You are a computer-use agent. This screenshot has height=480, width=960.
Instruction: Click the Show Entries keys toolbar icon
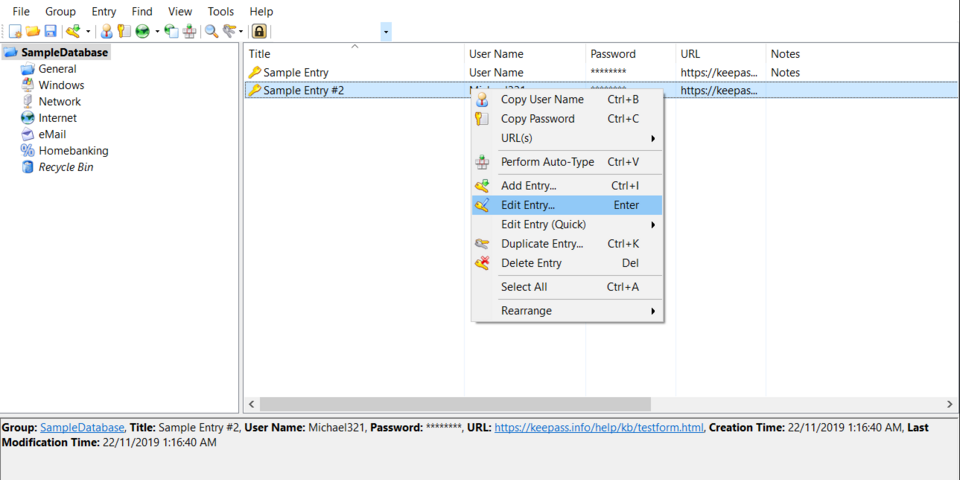tap(230, 31)
